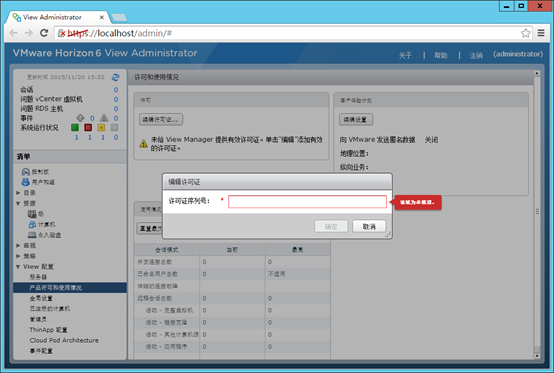The width and height of the screenshot is (554, 373).
Task: Click the diamond event error icon
Action: [80, 118]
